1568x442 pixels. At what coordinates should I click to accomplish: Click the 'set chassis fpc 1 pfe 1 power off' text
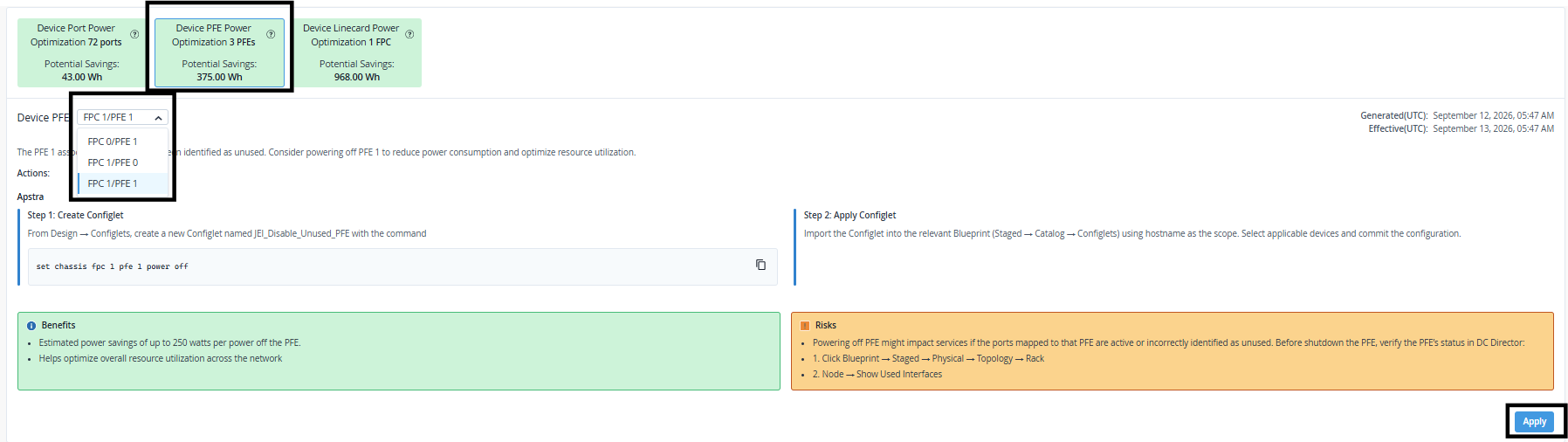pos(112,266)
